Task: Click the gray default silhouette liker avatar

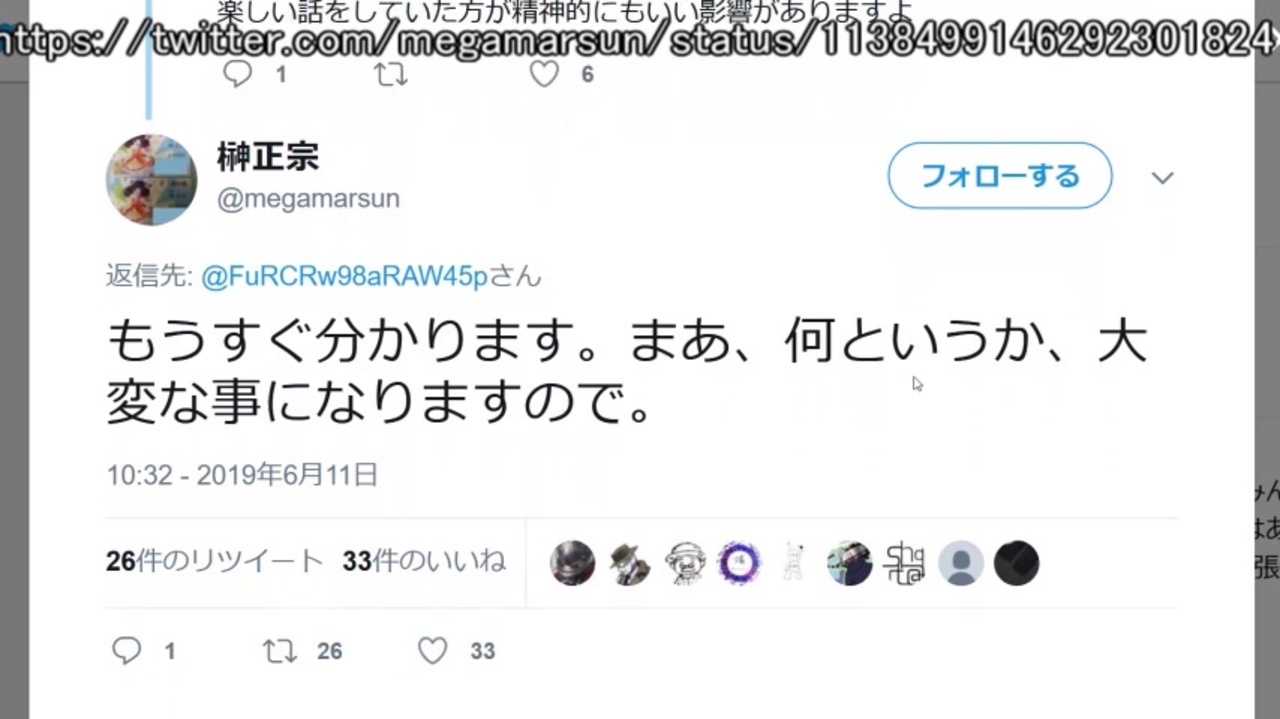Action: coord(961,564)
